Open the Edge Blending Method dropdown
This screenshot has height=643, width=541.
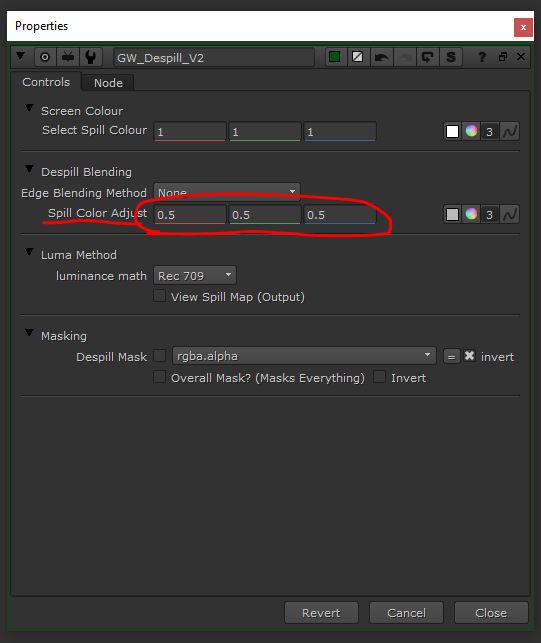pyautogui.click(x=227, y=192)
